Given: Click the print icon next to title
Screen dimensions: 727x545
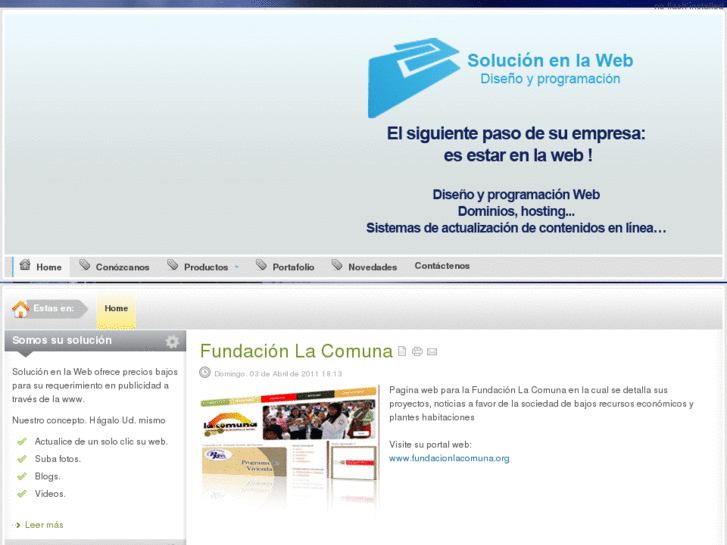Looking at the screenshot, I should click(417, 352).
